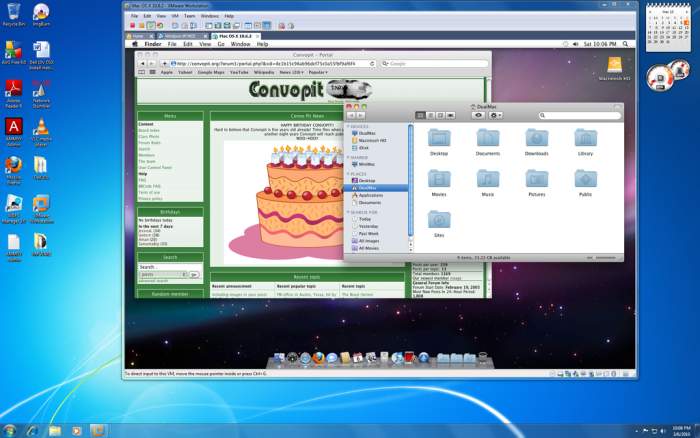Screen dimensions: 700x438
Task: Click VMware red power off toolbar icon
Action: tap(133, 26)
